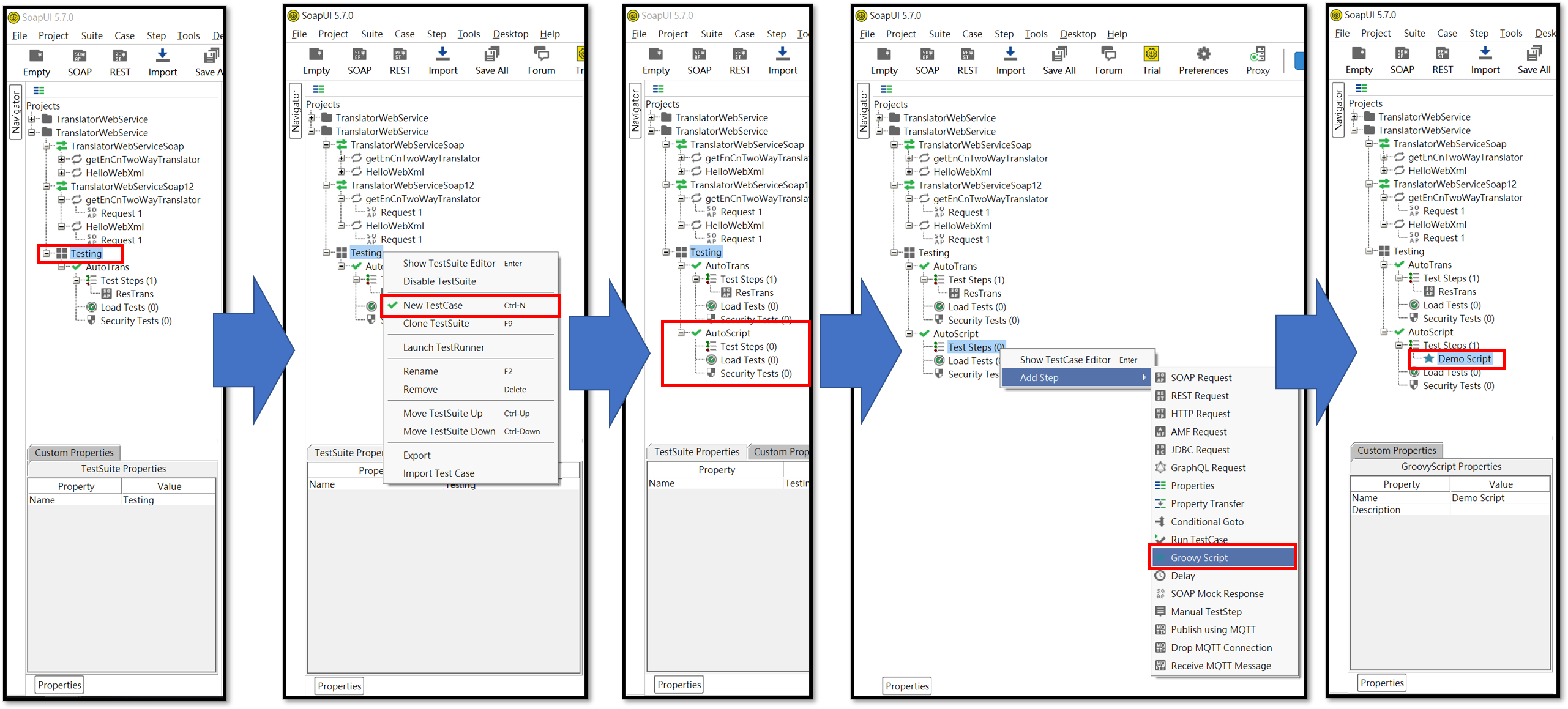
Task: Toggle Disable TestSuite in the context menu
Action: click(439, 281)
